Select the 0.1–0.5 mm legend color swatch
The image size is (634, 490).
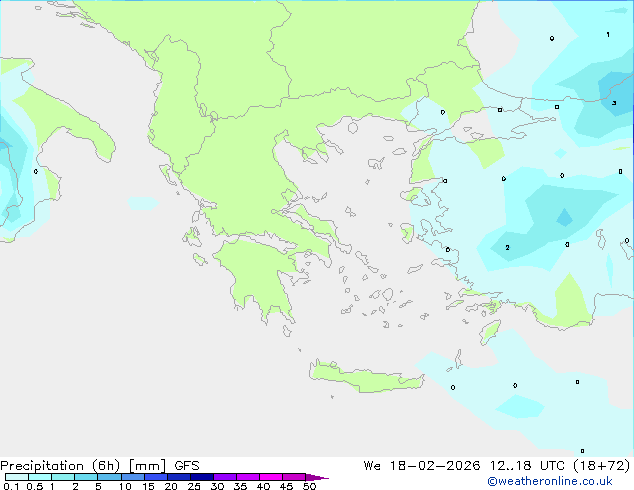[x=17, y=477]
